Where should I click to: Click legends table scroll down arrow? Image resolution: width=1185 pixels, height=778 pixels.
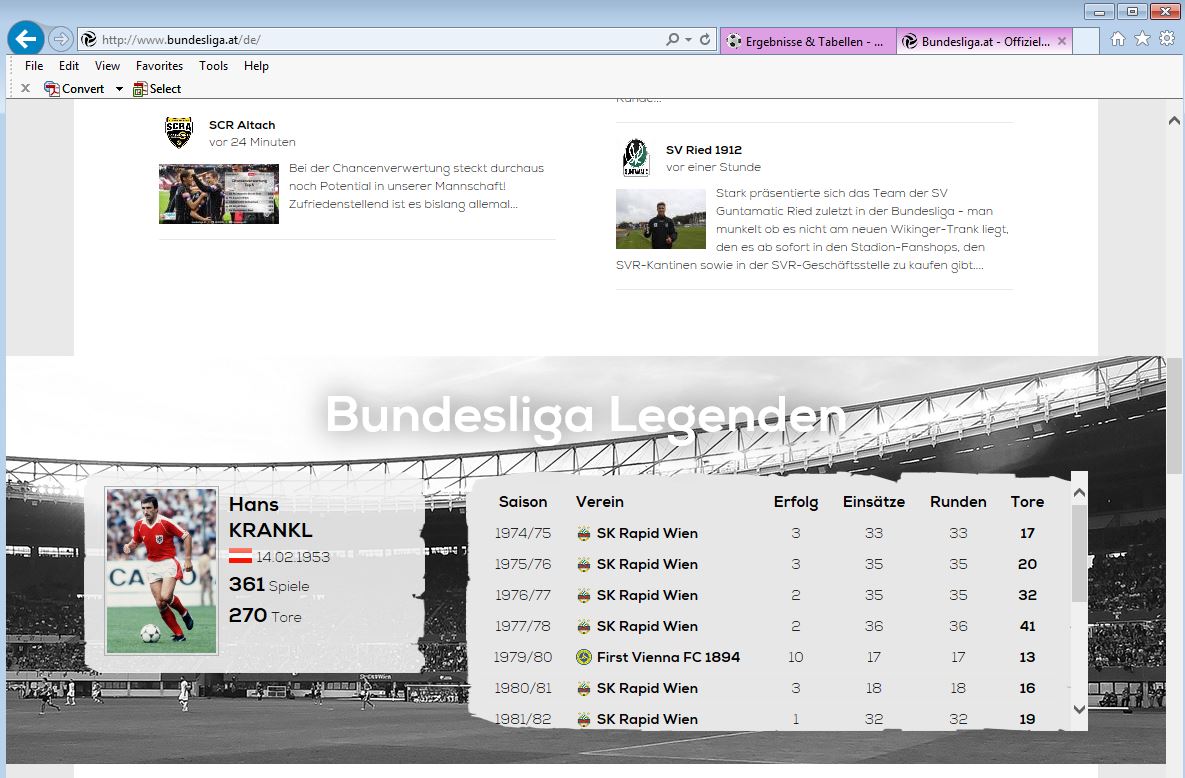[1079, 709]
